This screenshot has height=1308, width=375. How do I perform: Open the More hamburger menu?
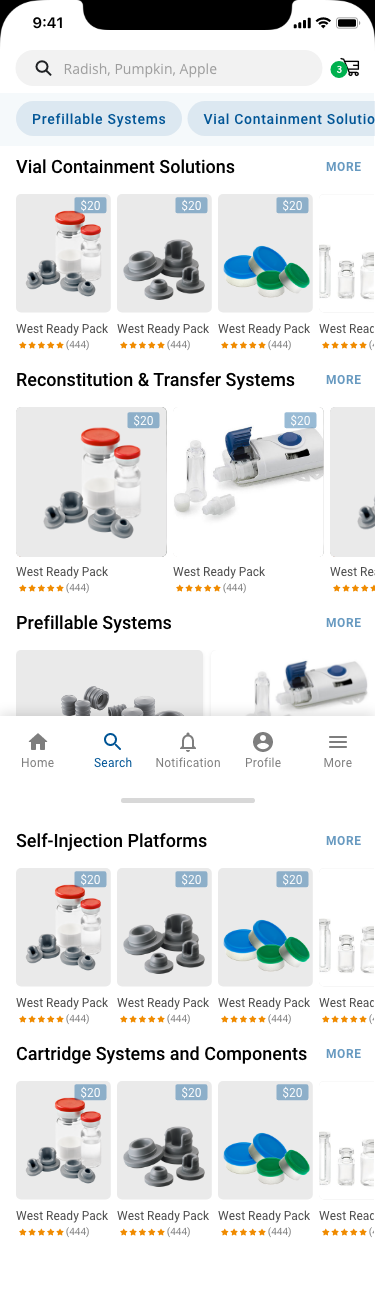point(338,750)
